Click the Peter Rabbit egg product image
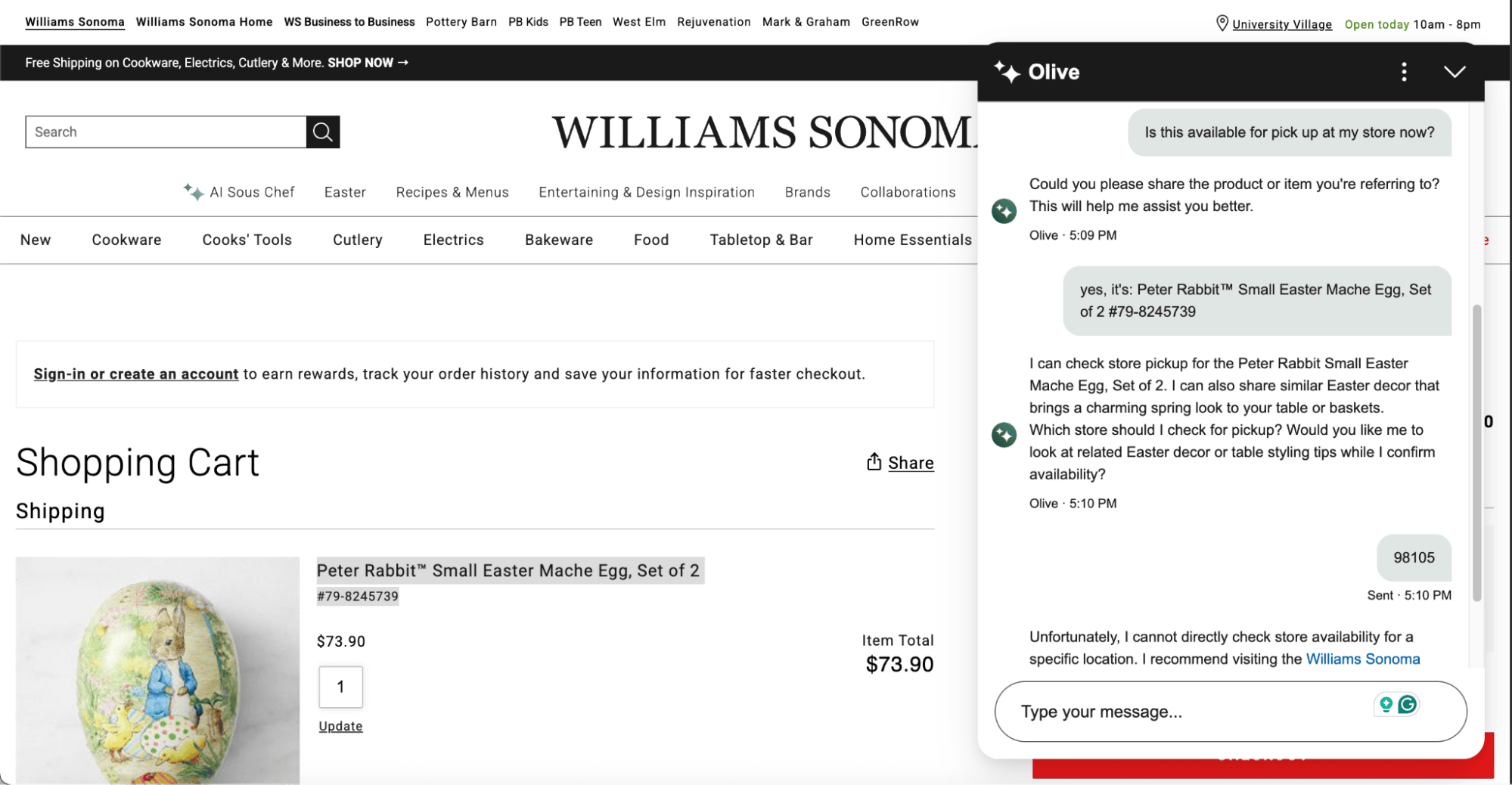Image resolution: width=1512 pixels, height=785 pixels. 157,670
